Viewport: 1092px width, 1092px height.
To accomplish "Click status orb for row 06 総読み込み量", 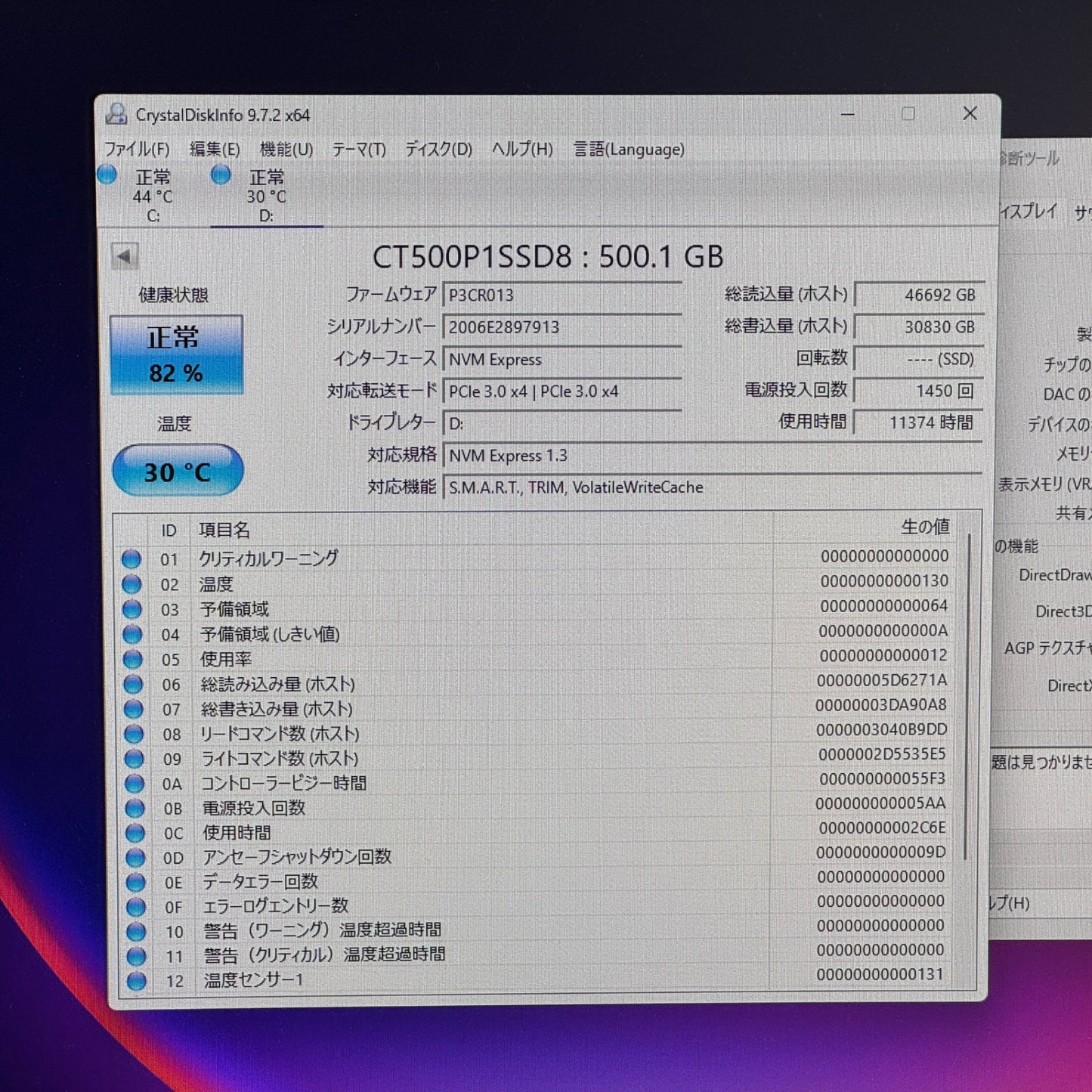I will pos(133,684).
